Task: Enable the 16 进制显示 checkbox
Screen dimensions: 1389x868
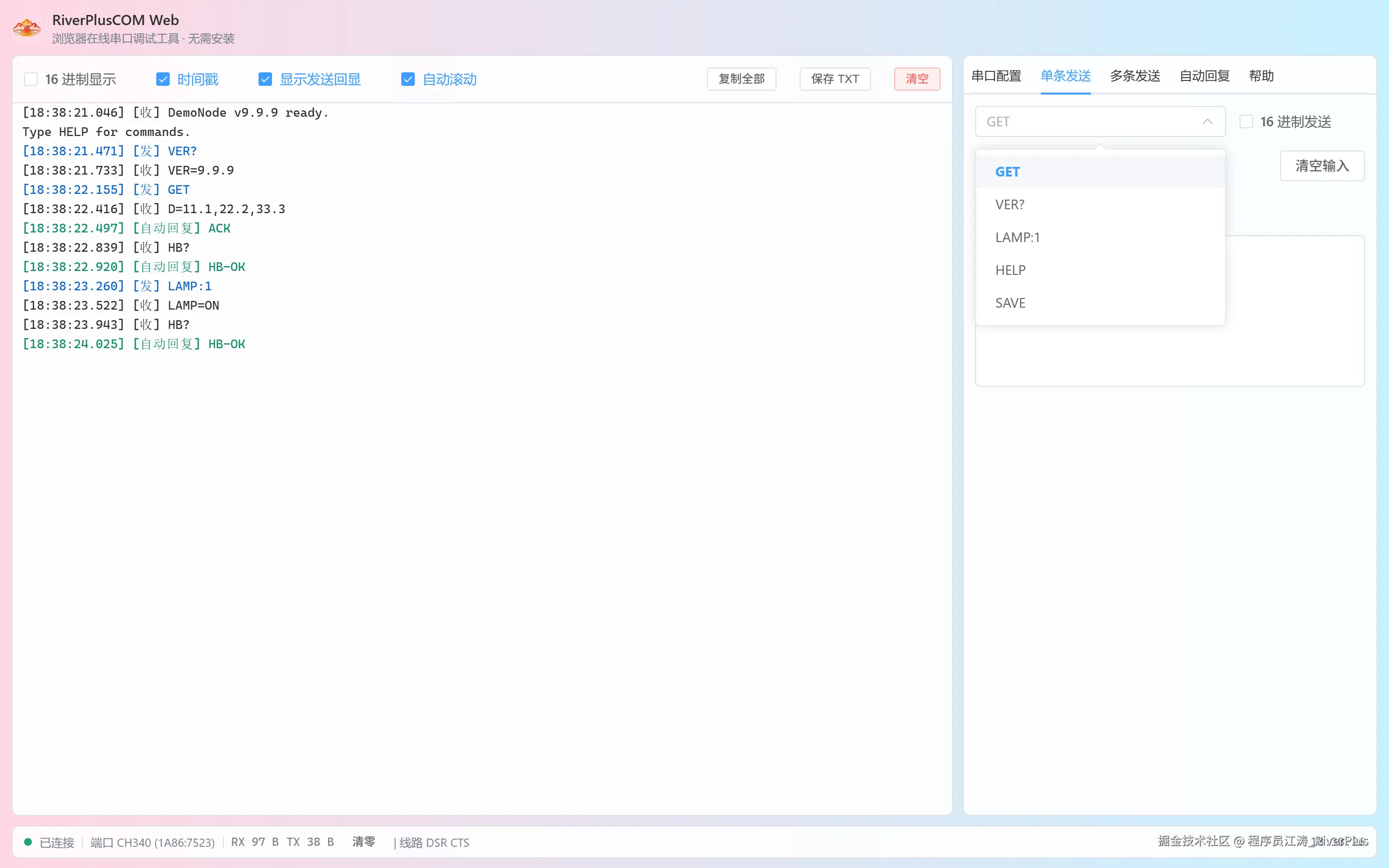Action: point(31,79)
